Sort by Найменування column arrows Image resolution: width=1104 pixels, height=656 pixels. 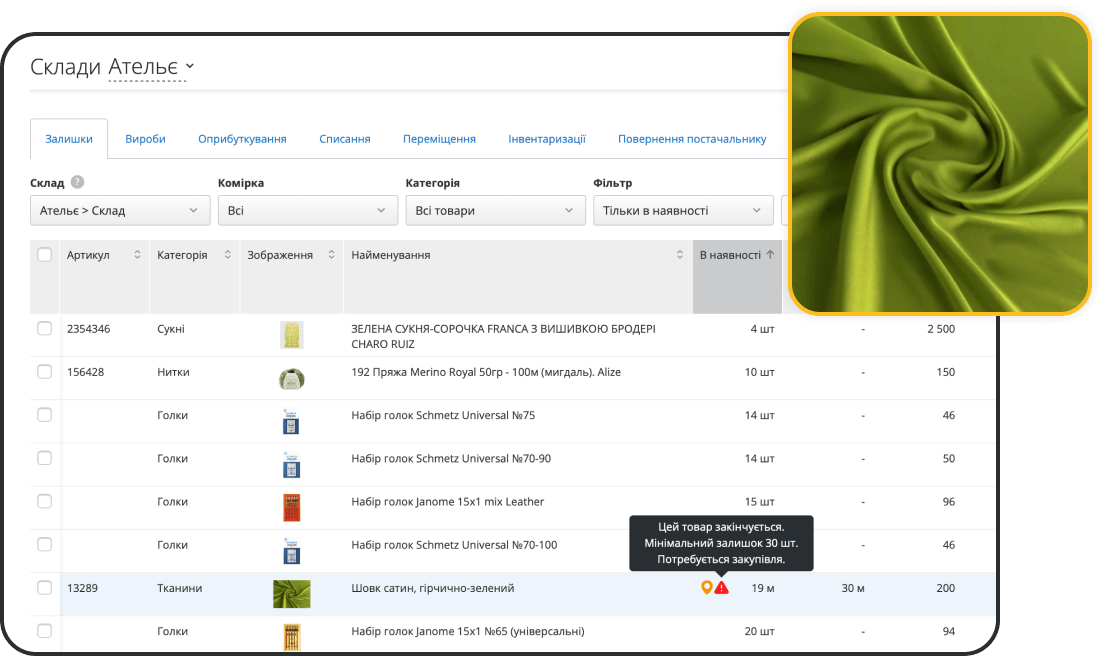tap(680, 255)
